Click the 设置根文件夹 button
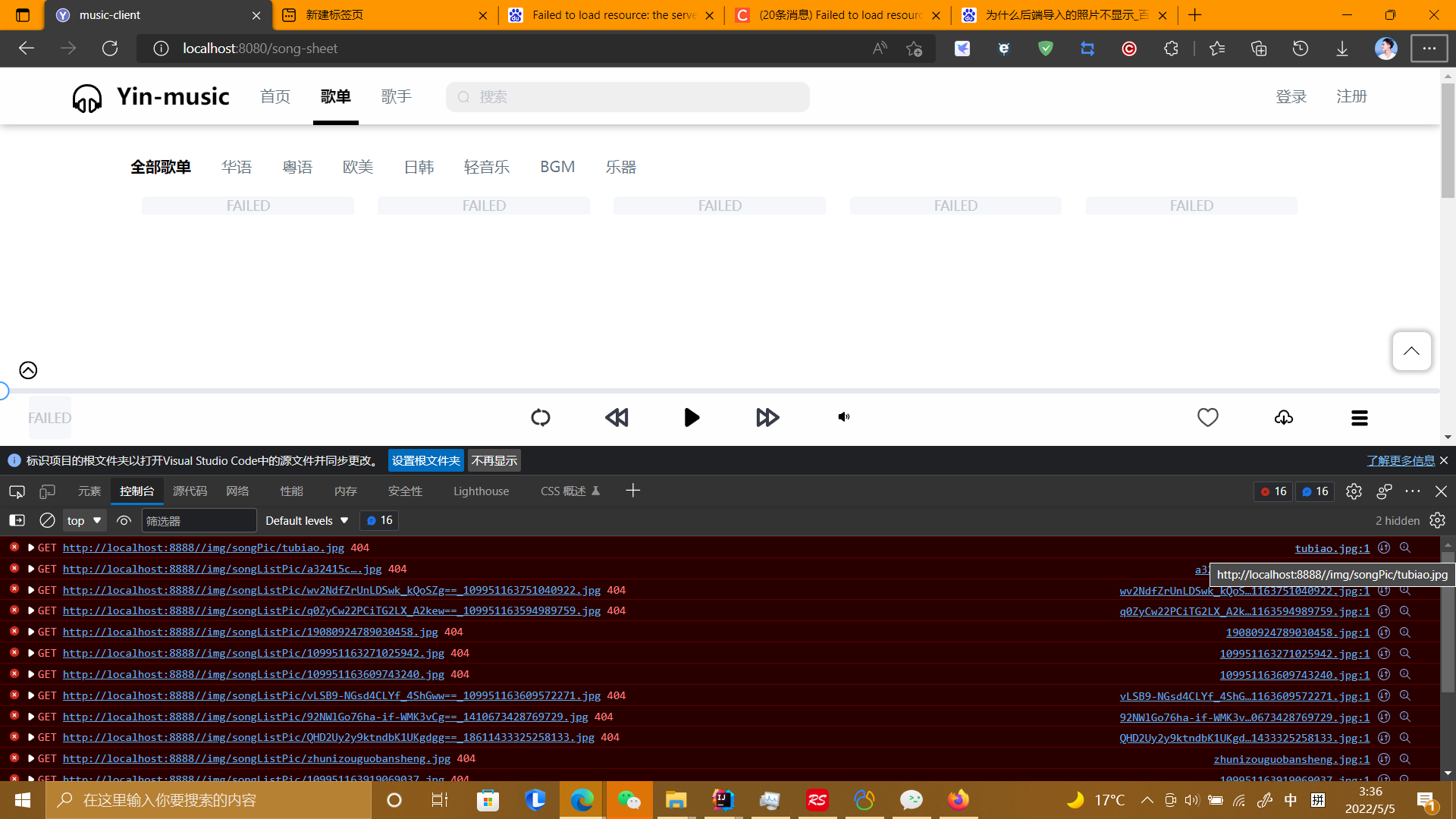The image size is (1456, 819). (425, 460)
